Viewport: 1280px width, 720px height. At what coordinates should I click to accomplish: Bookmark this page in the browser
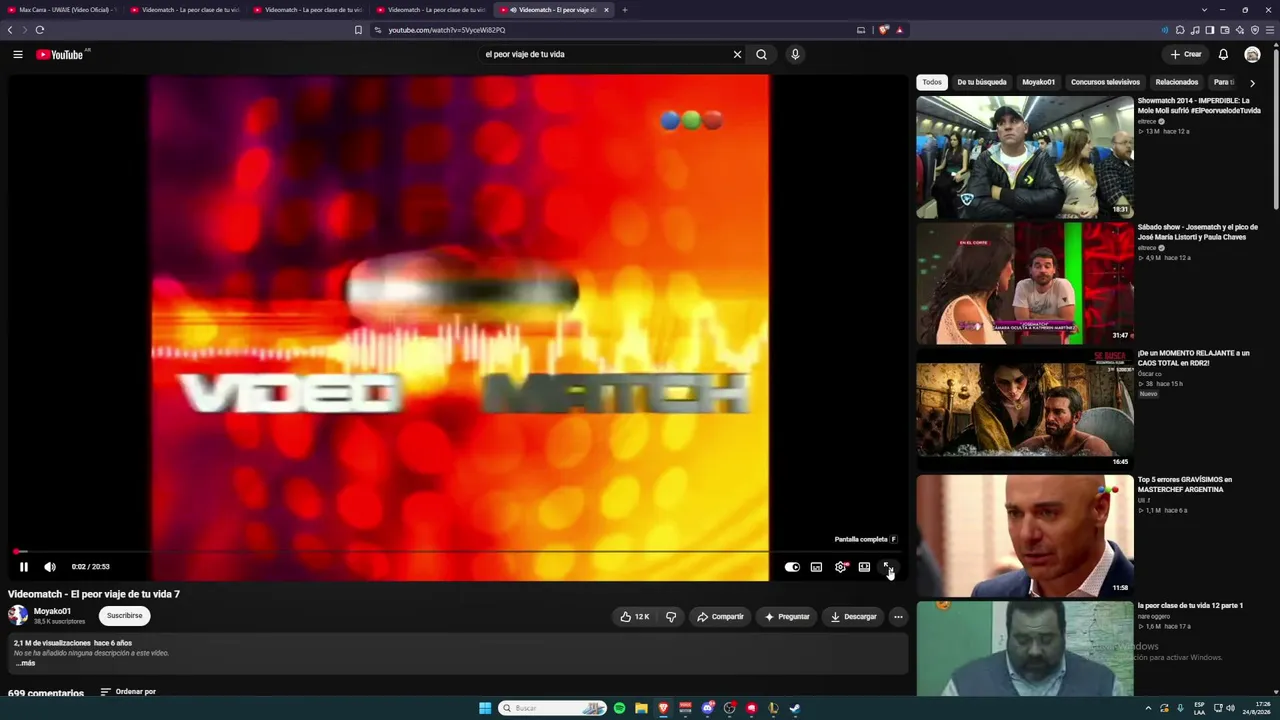pos(358,30)
